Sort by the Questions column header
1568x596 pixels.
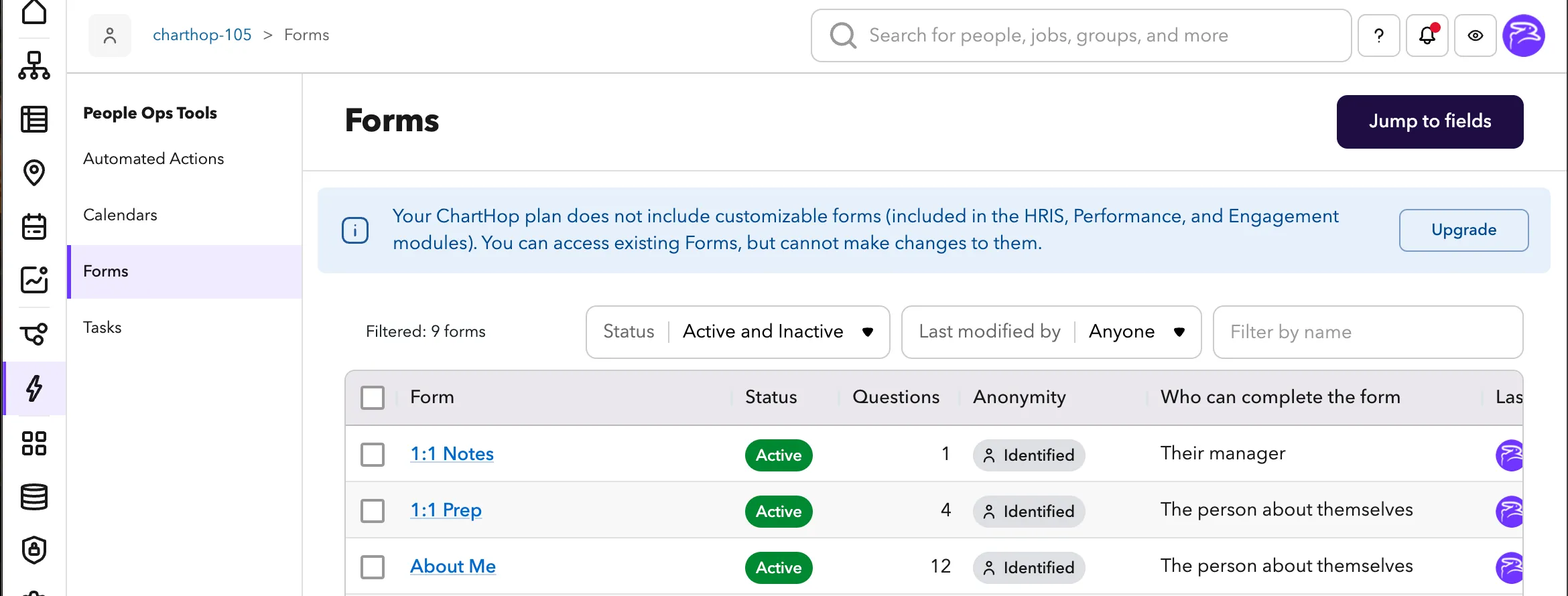pos(896,397)
